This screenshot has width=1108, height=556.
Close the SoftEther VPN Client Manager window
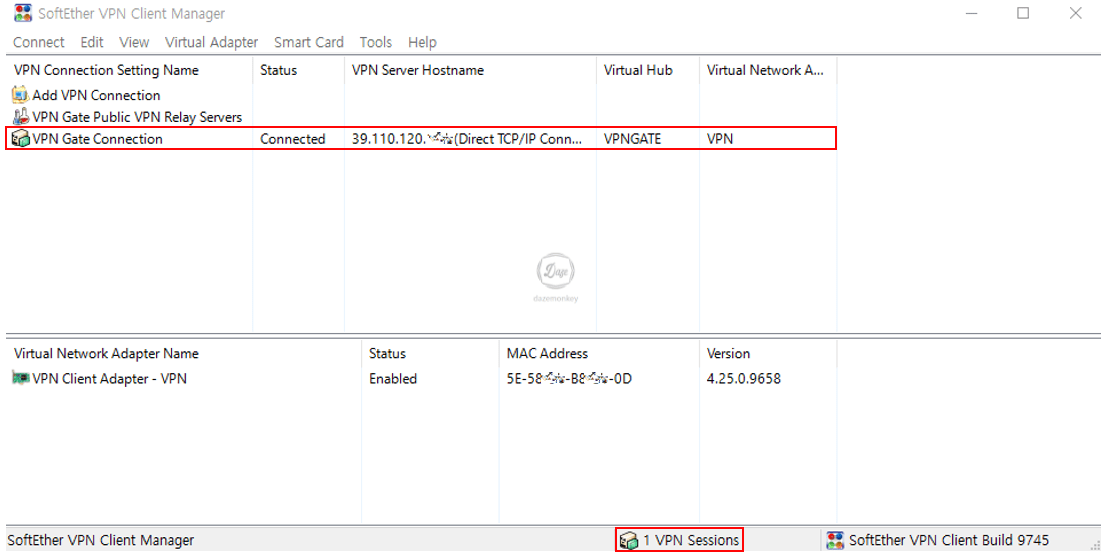tap(1075, 13)
